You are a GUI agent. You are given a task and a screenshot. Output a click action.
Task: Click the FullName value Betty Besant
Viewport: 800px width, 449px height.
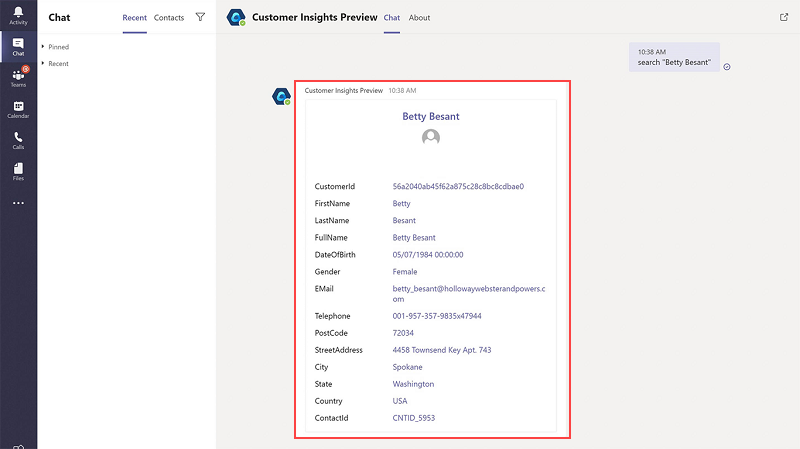414,238
